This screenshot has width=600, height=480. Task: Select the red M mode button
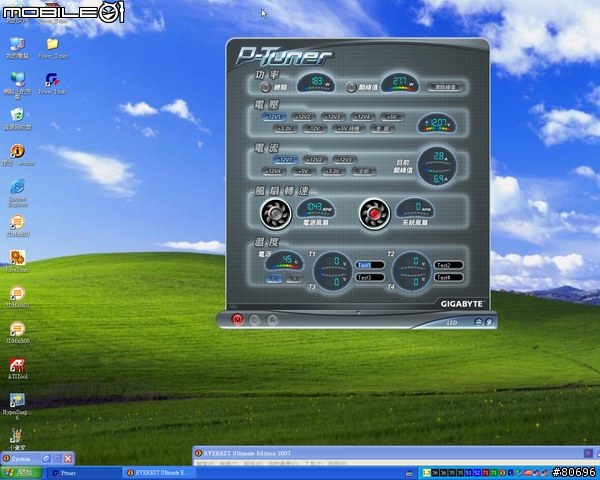pyautogui.click(x=237, y=320)
